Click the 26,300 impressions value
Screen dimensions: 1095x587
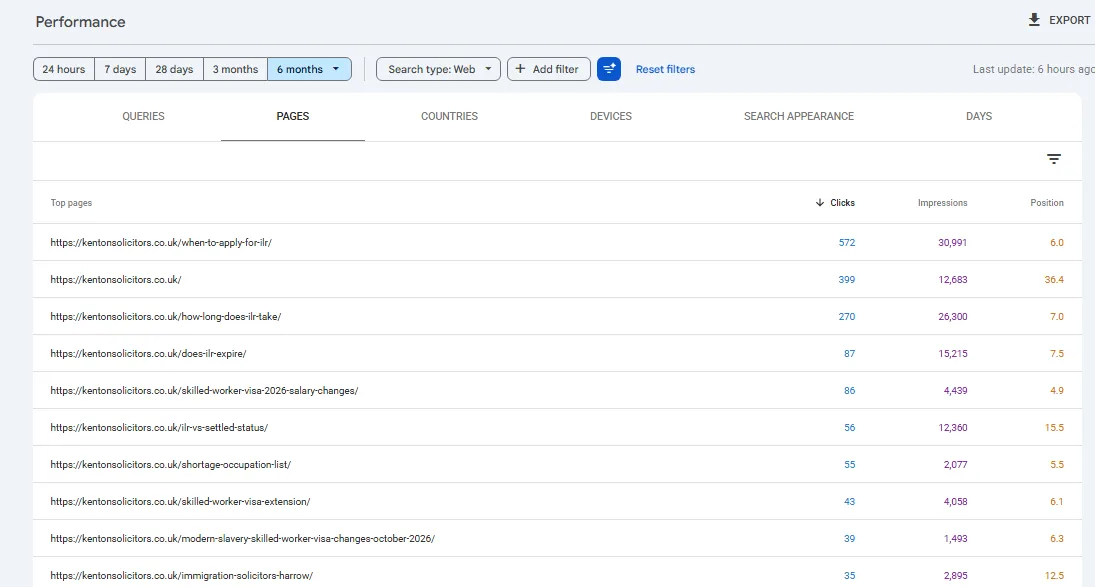click(953, 316)
